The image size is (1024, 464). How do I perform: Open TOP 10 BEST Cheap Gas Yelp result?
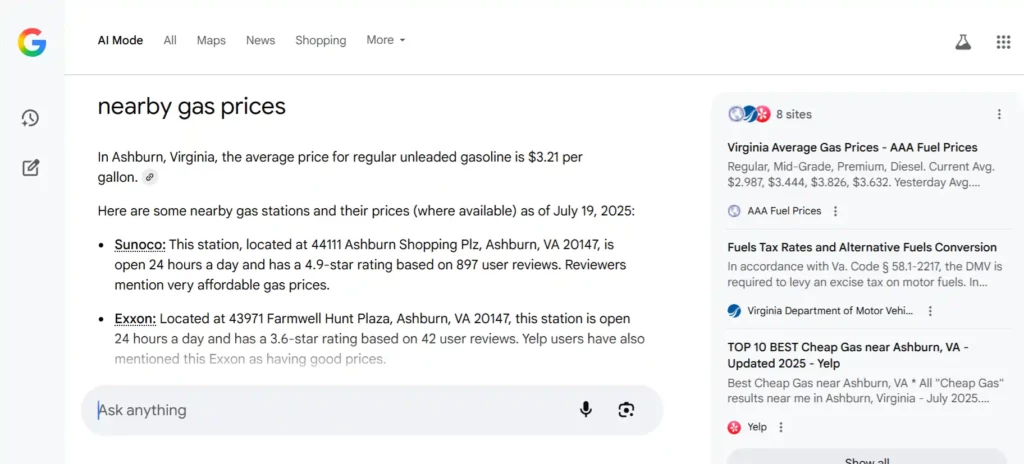848,355
